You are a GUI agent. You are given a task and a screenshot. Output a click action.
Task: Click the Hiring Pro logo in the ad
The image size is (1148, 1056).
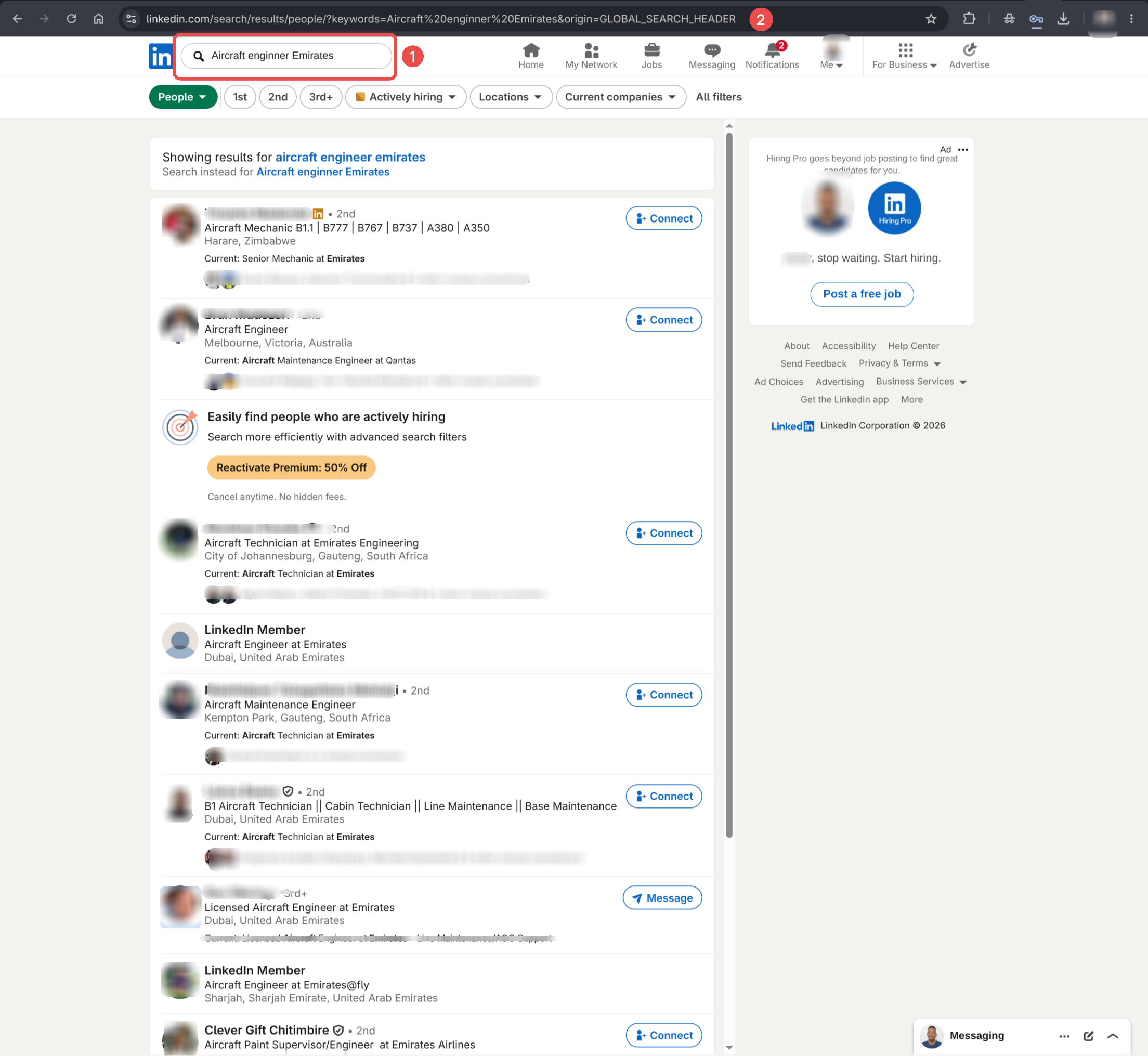pyautogui.click(x=894, y=208)
